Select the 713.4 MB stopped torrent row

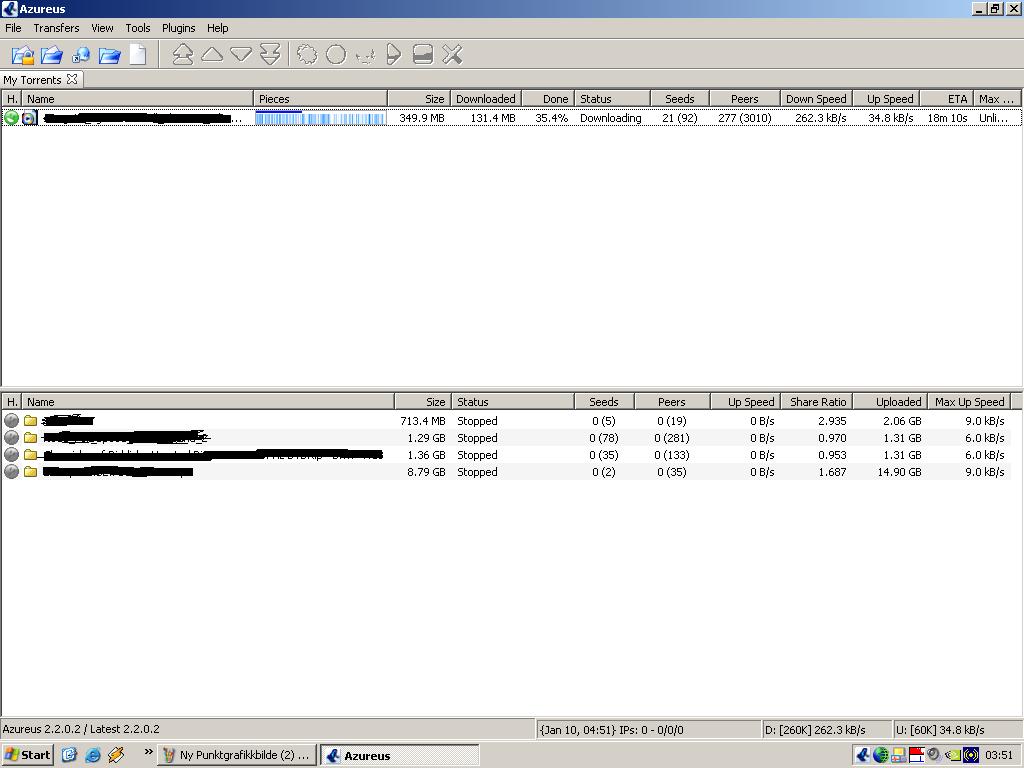[x=506, y=421]
